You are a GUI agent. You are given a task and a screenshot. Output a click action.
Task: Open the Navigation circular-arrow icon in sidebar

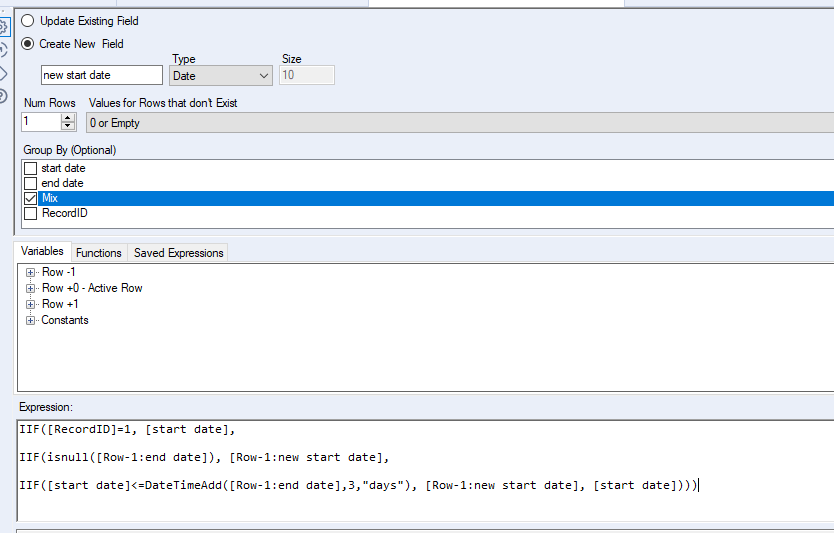[3, 50]
